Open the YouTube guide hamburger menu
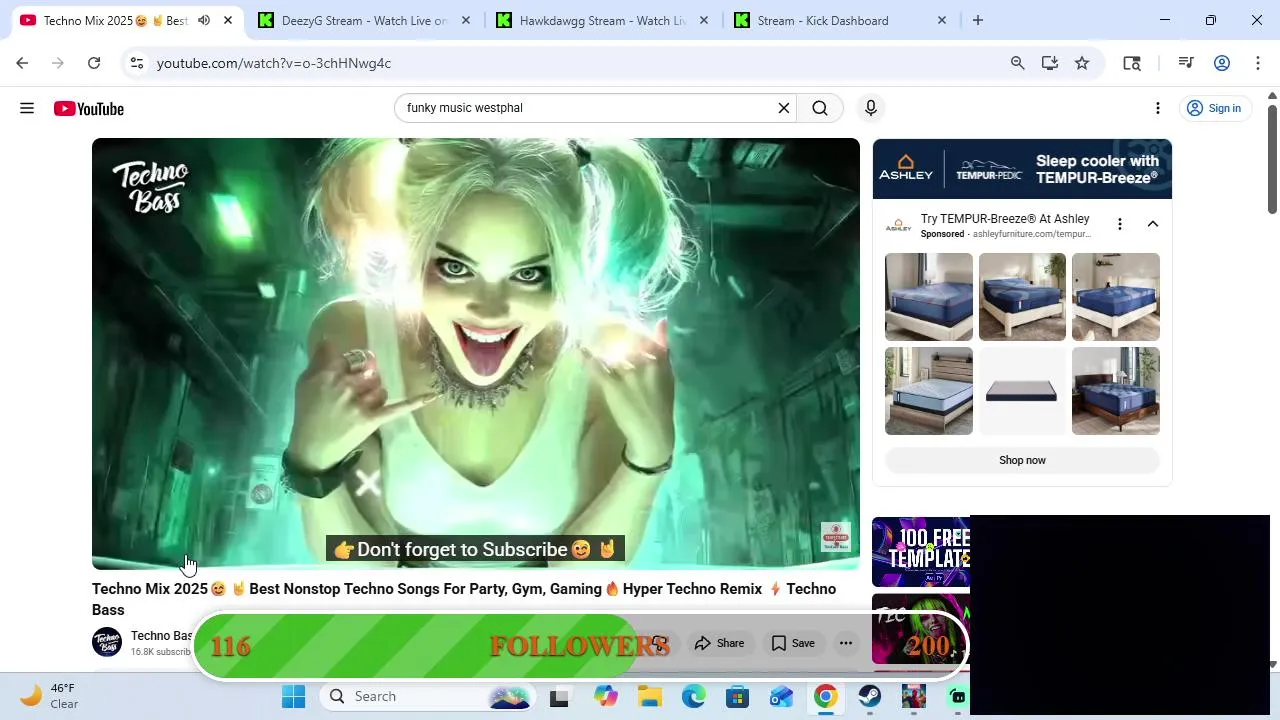1280x720 pixels. pyautogui.click(x=27, y=108)
